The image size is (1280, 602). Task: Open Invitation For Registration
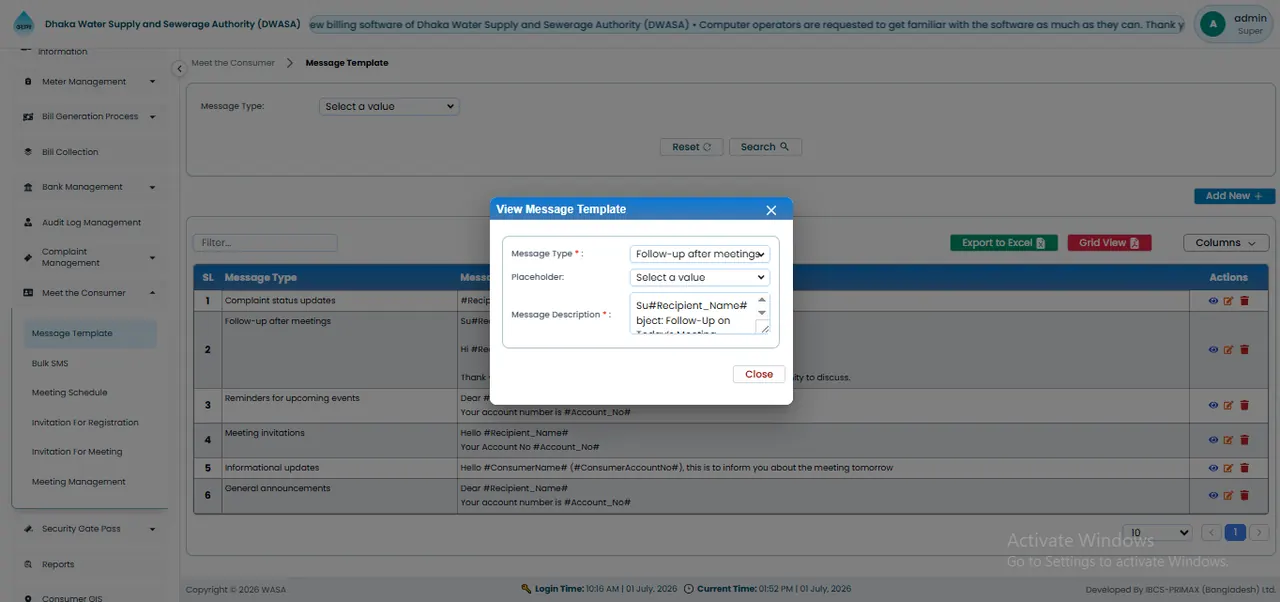85,423
